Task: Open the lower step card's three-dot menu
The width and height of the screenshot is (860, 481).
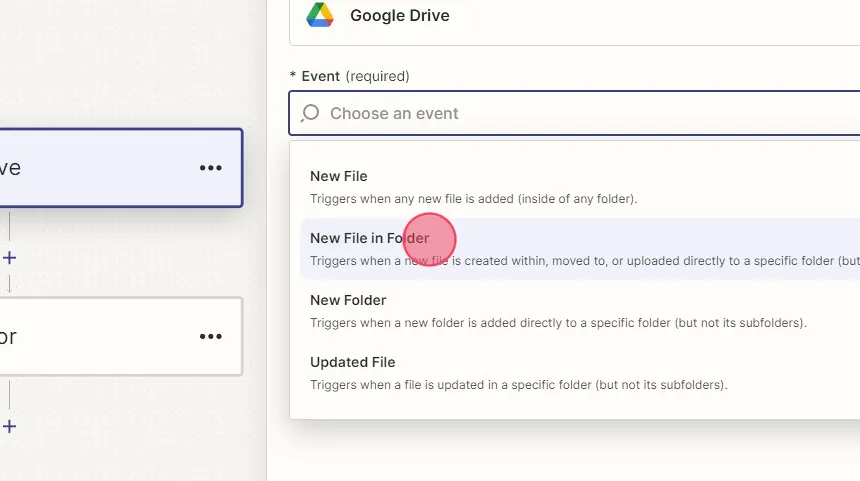Action: pos(211,336)
